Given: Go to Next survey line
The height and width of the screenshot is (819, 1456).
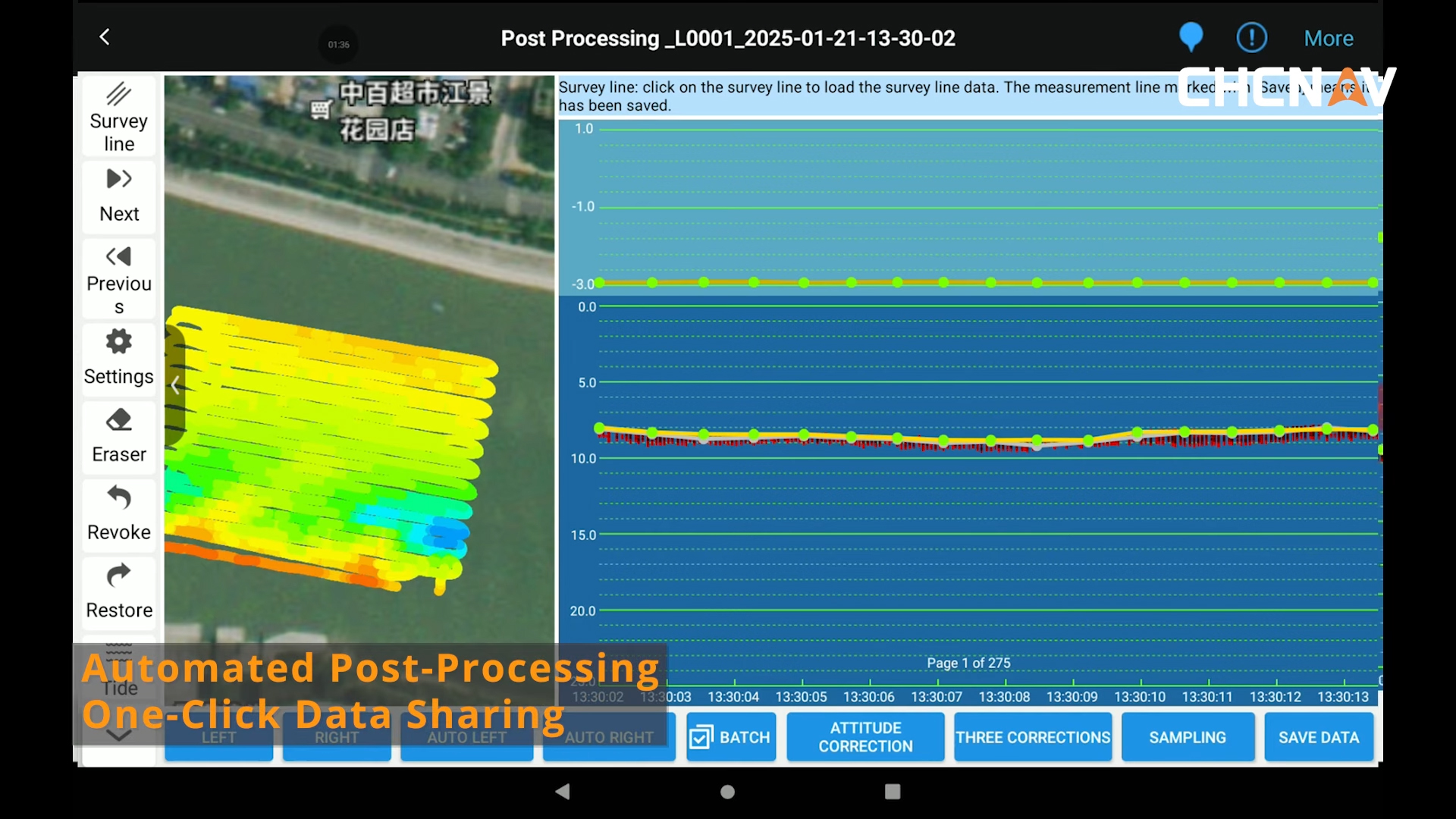Looking at the screenshot, I should point(118,196).
